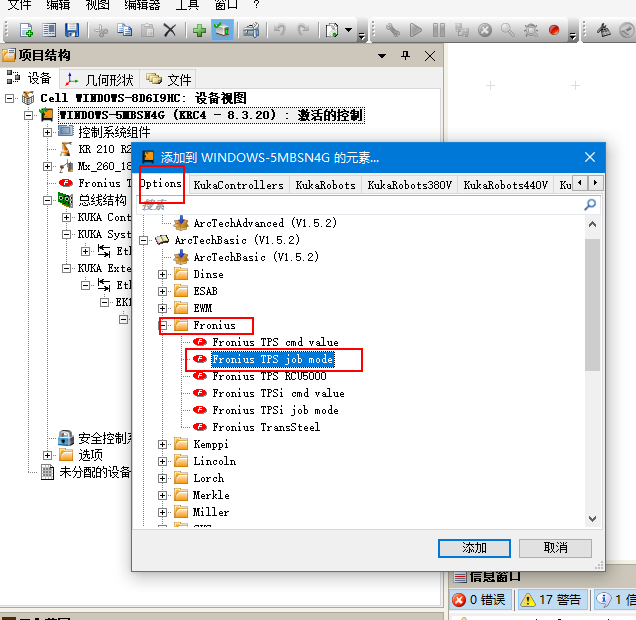Click the scrollbar down arrow in dialog
The image size is (636, 620).
[x=592, y=519]
